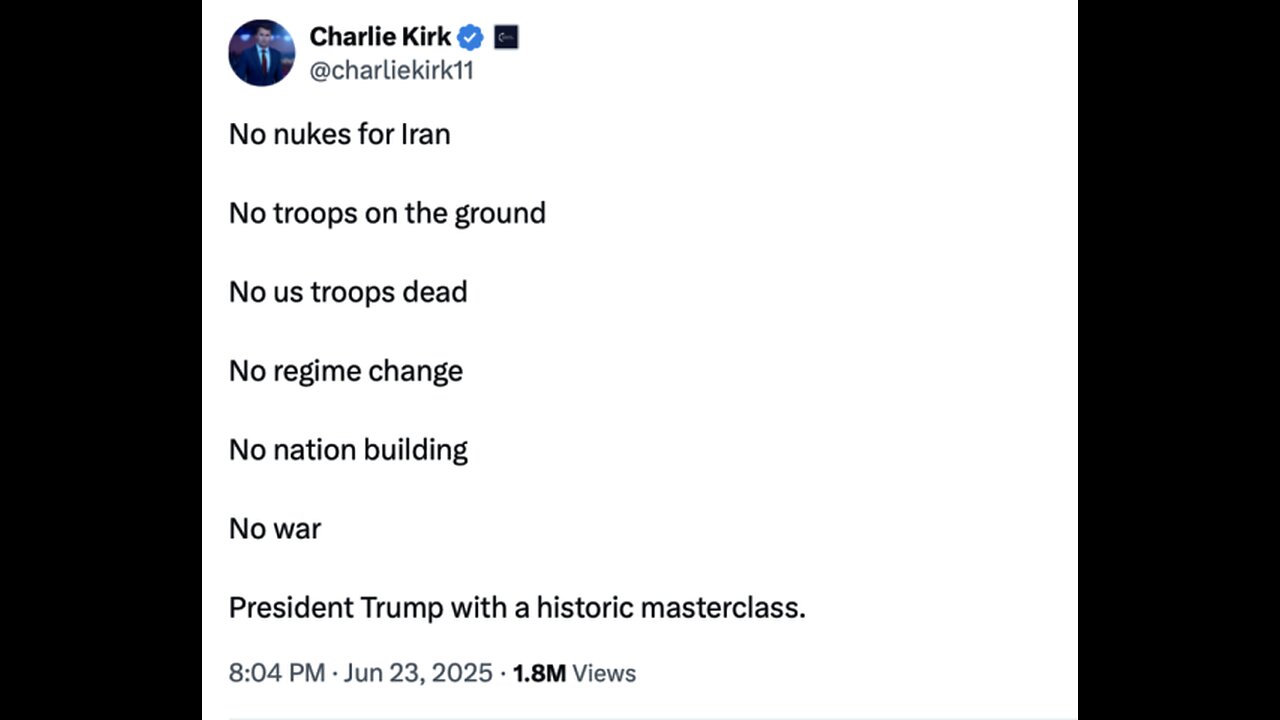Click Charlie Kirk's profile avatar photo
Screen dimensions: 1280x720
point(261,52)
